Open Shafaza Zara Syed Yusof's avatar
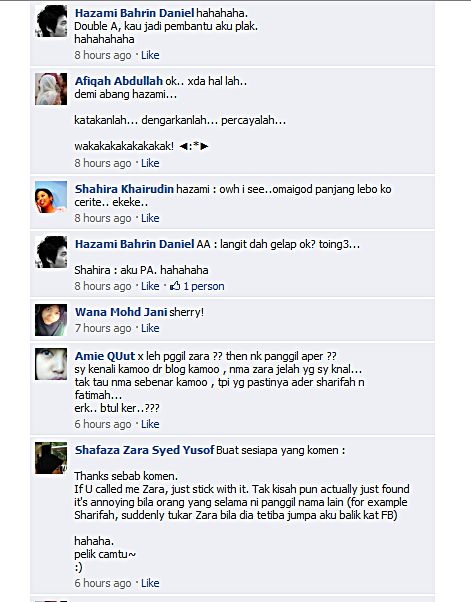Screen dimensions: 471x602 51,458
